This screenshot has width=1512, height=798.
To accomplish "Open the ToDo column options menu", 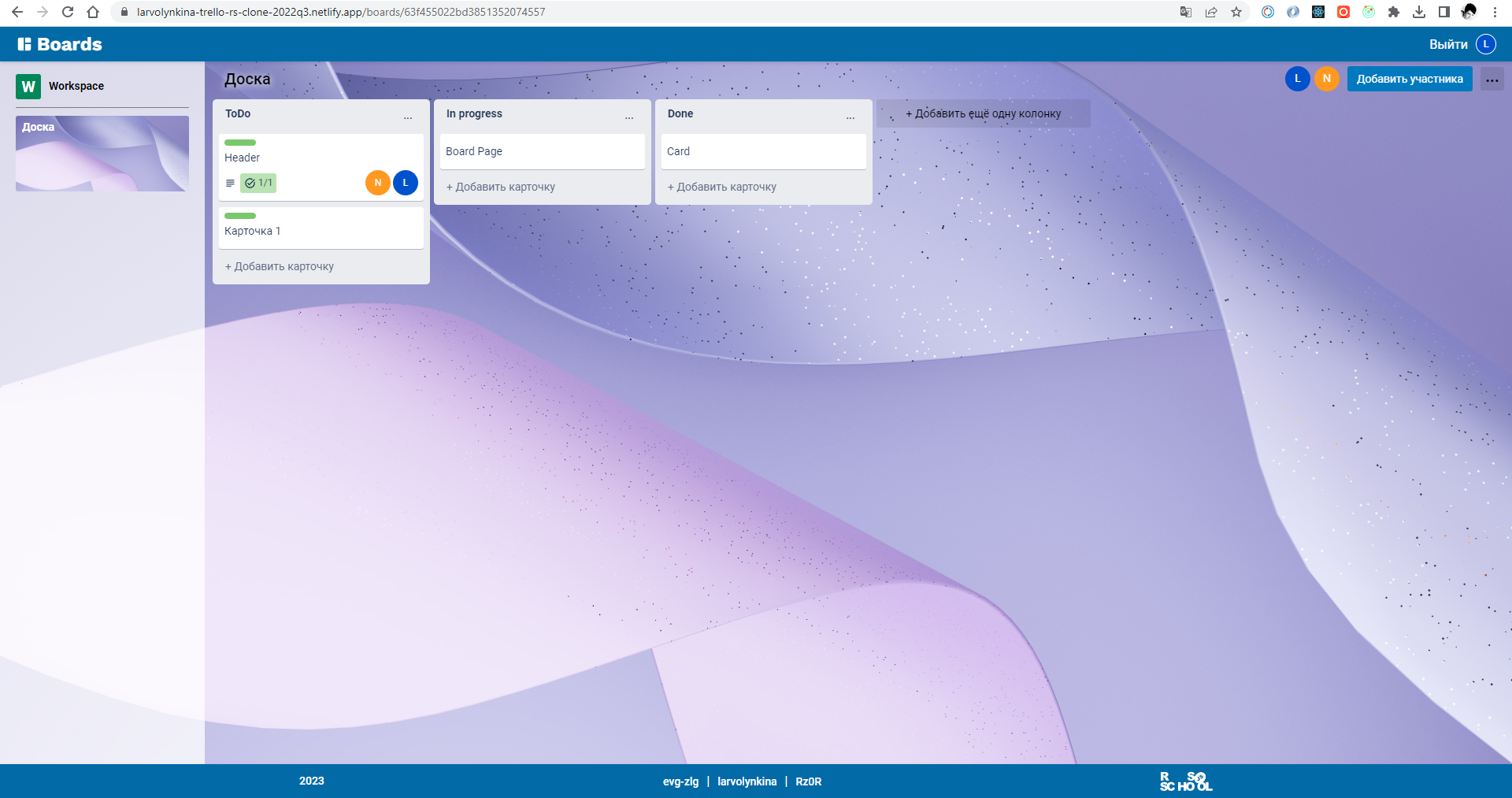I will coord(409,117).
